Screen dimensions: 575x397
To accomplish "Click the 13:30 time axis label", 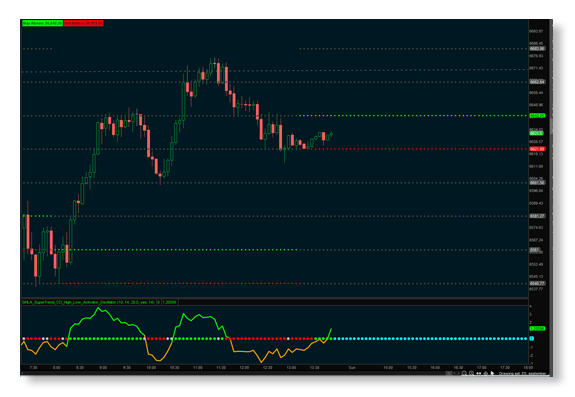I will pos(314,367).
